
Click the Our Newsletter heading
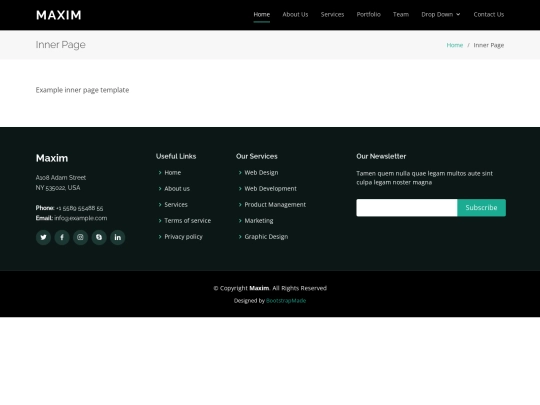[381, 156]
